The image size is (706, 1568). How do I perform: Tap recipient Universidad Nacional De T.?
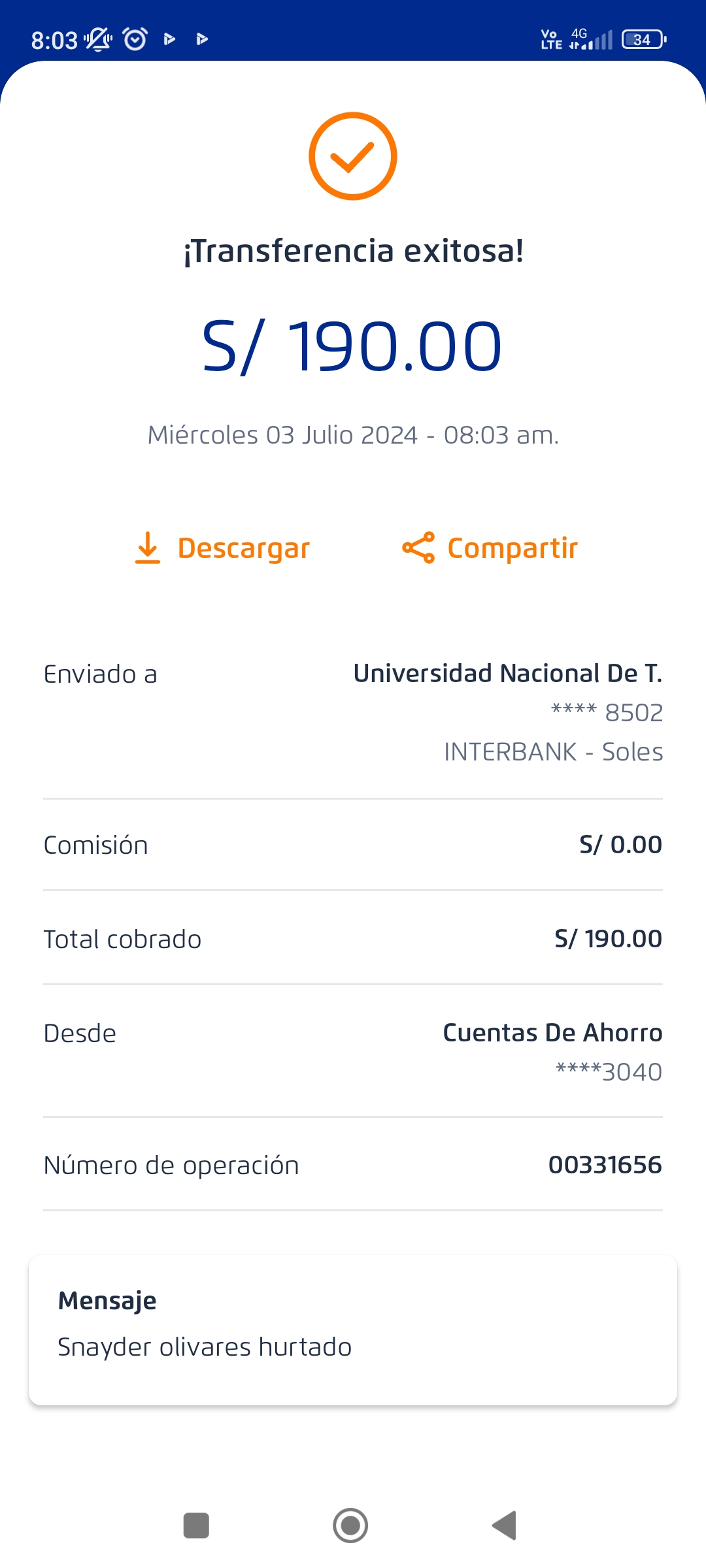(x=507, y=674)
